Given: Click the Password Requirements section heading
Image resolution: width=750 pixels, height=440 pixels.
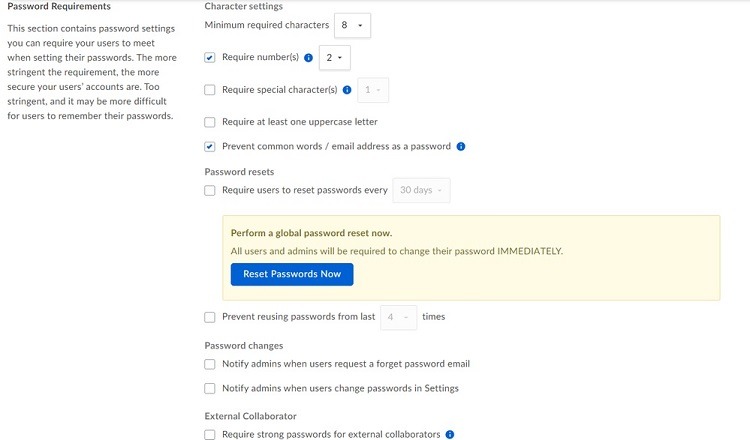Looking at the screenshot, I should 59,6.
